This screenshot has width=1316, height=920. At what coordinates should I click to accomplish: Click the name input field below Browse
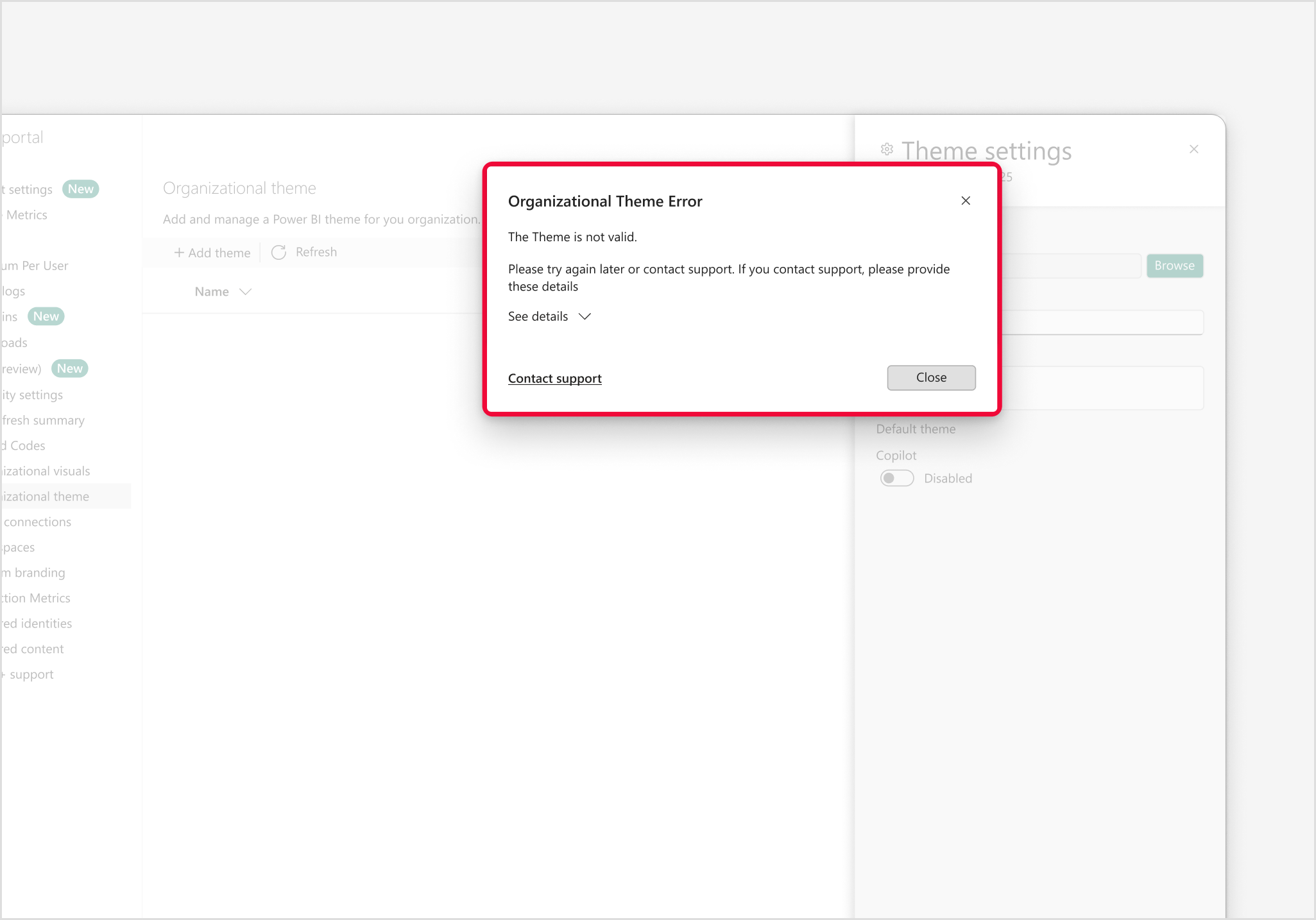(x=1102, y=322)
